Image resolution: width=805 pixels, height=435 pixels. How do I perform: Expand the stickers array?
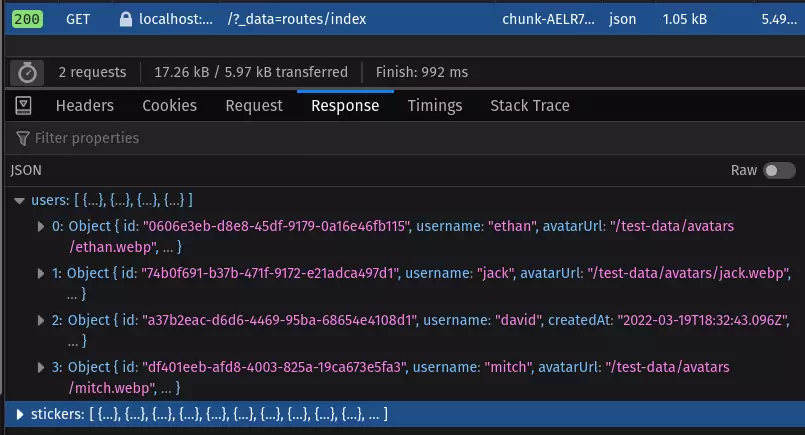(x=20, y=414)
